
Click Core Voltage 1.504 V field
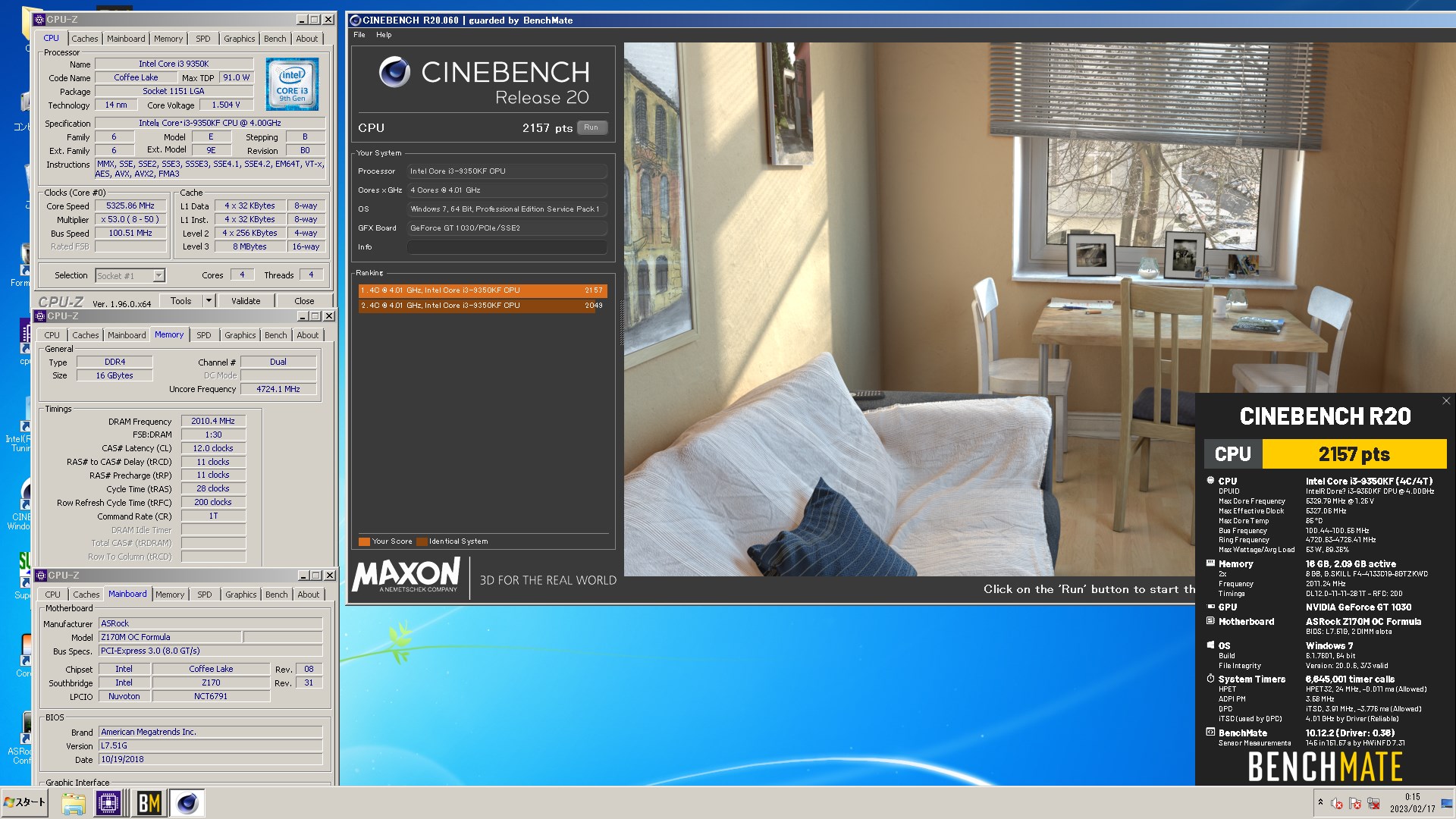pos(225,105)
